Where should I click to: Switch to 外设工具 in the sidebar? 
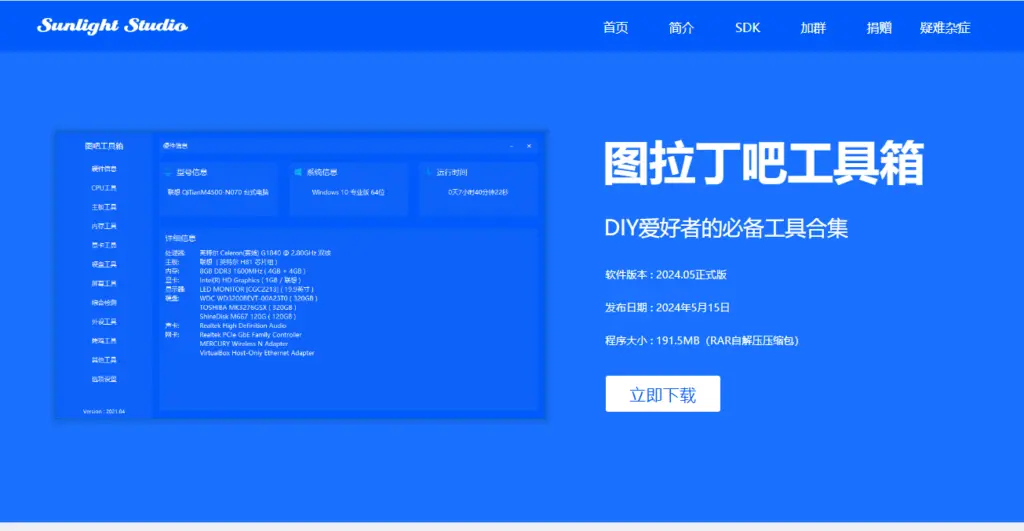(x=104, y=322)
